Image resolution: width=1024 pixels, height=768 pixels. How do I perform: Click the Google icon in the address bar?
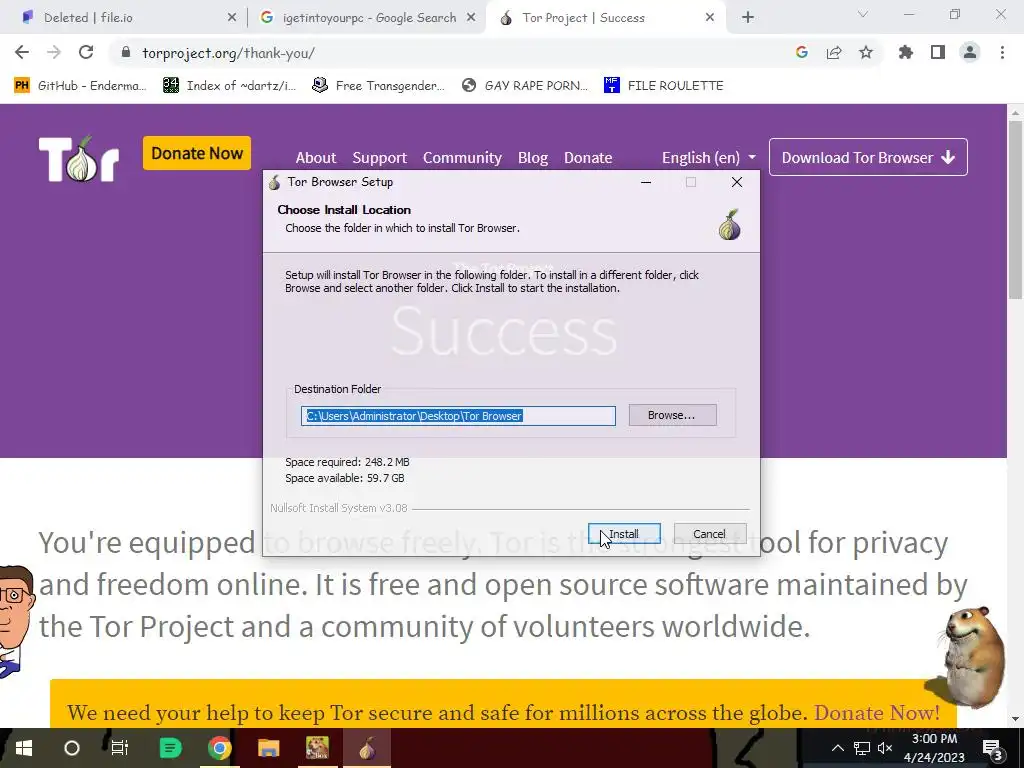[x=802, y=53]
